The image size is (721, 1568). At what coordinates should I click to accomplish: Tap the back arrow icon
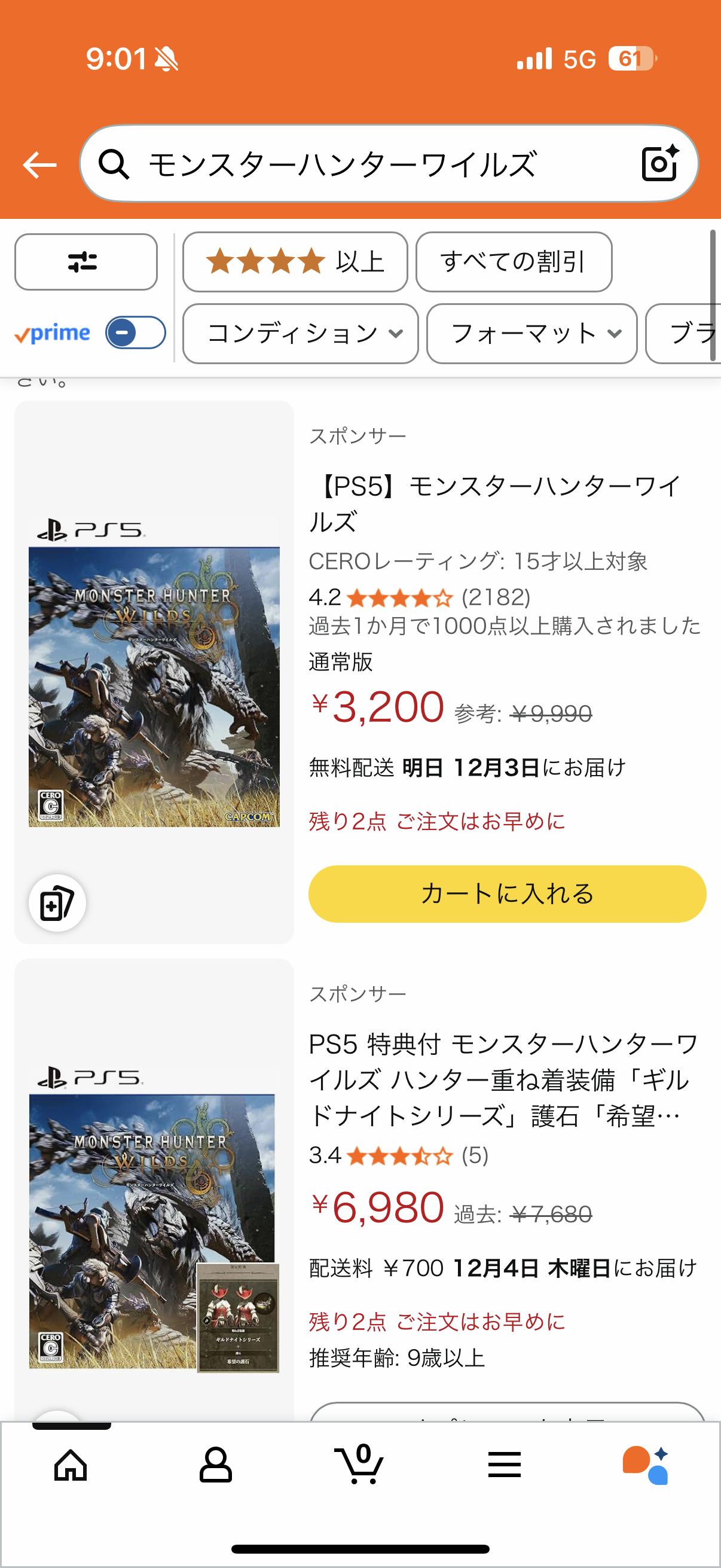tap(39, 164)
